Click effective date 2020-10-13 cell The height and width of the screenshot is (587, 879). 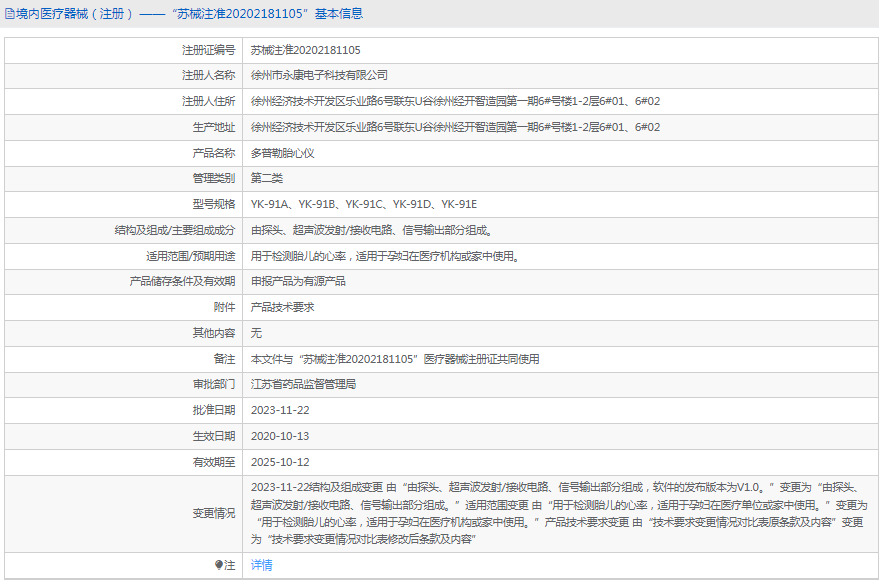tap(280, 436)
